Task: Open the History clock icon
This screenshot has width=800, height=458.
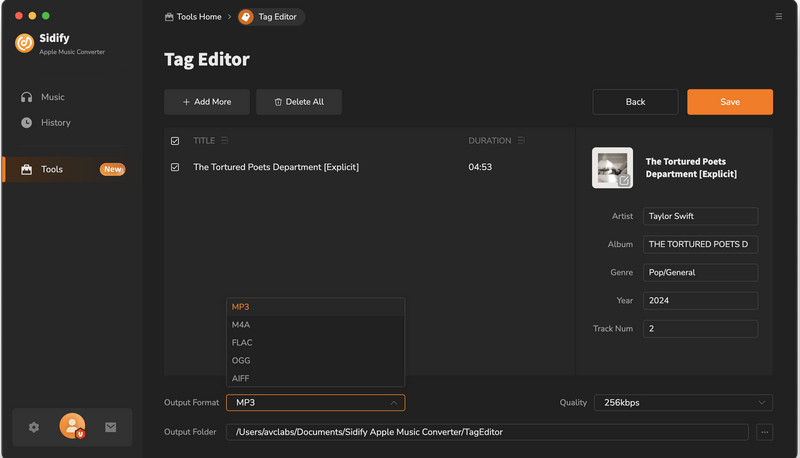Action: [x=27, y=122]
